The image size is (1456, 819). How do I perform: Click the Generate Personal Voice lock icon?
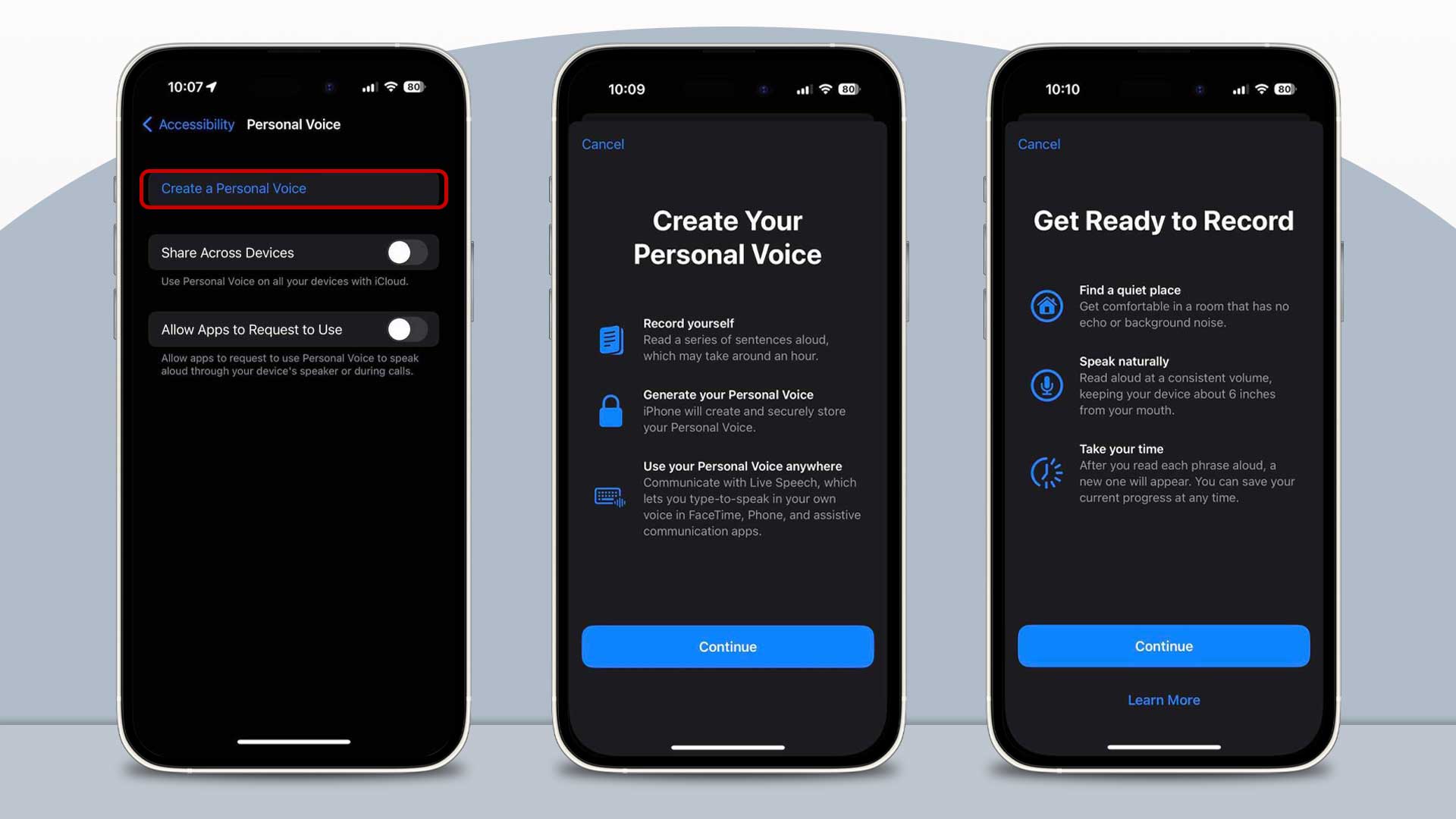[x=610, y=410]
